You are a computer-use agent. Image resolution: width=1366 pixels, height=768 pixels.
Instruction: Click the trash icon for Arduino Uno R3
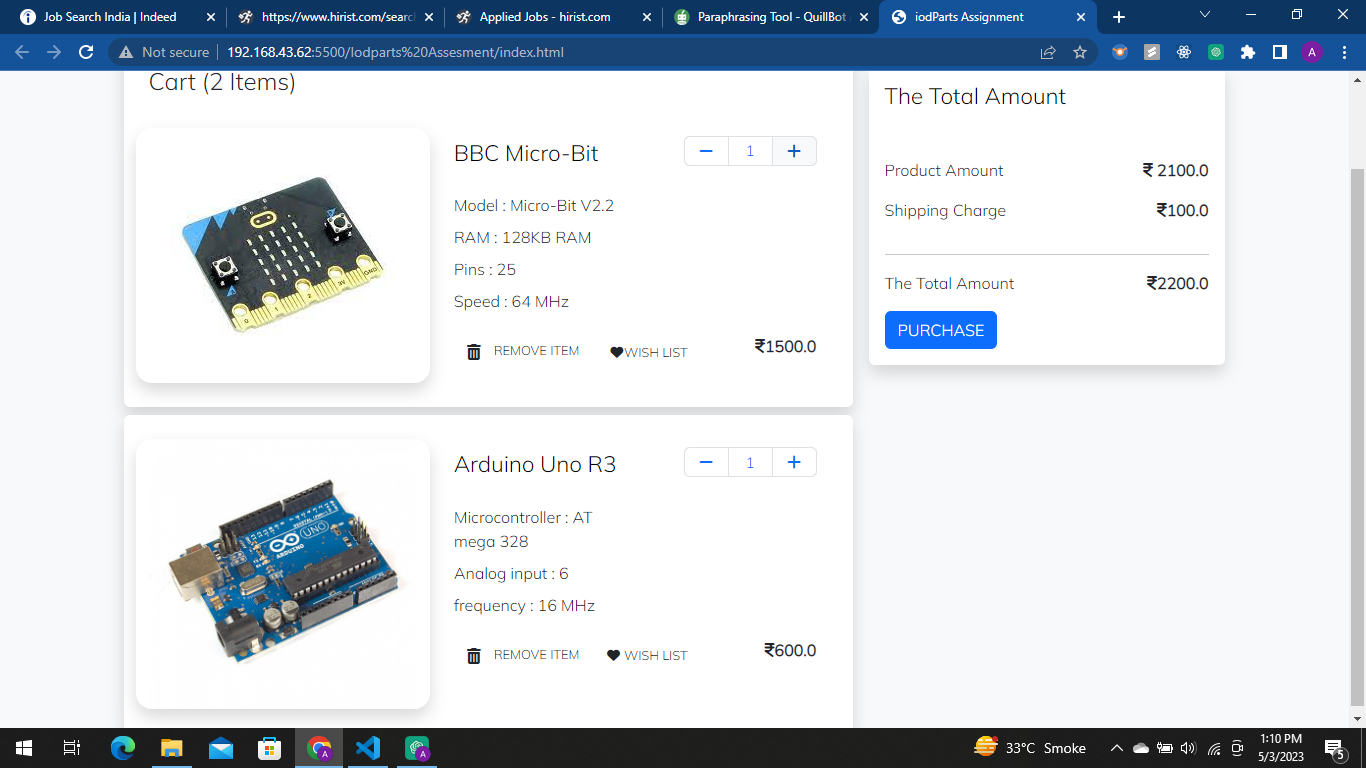point(473,655)
